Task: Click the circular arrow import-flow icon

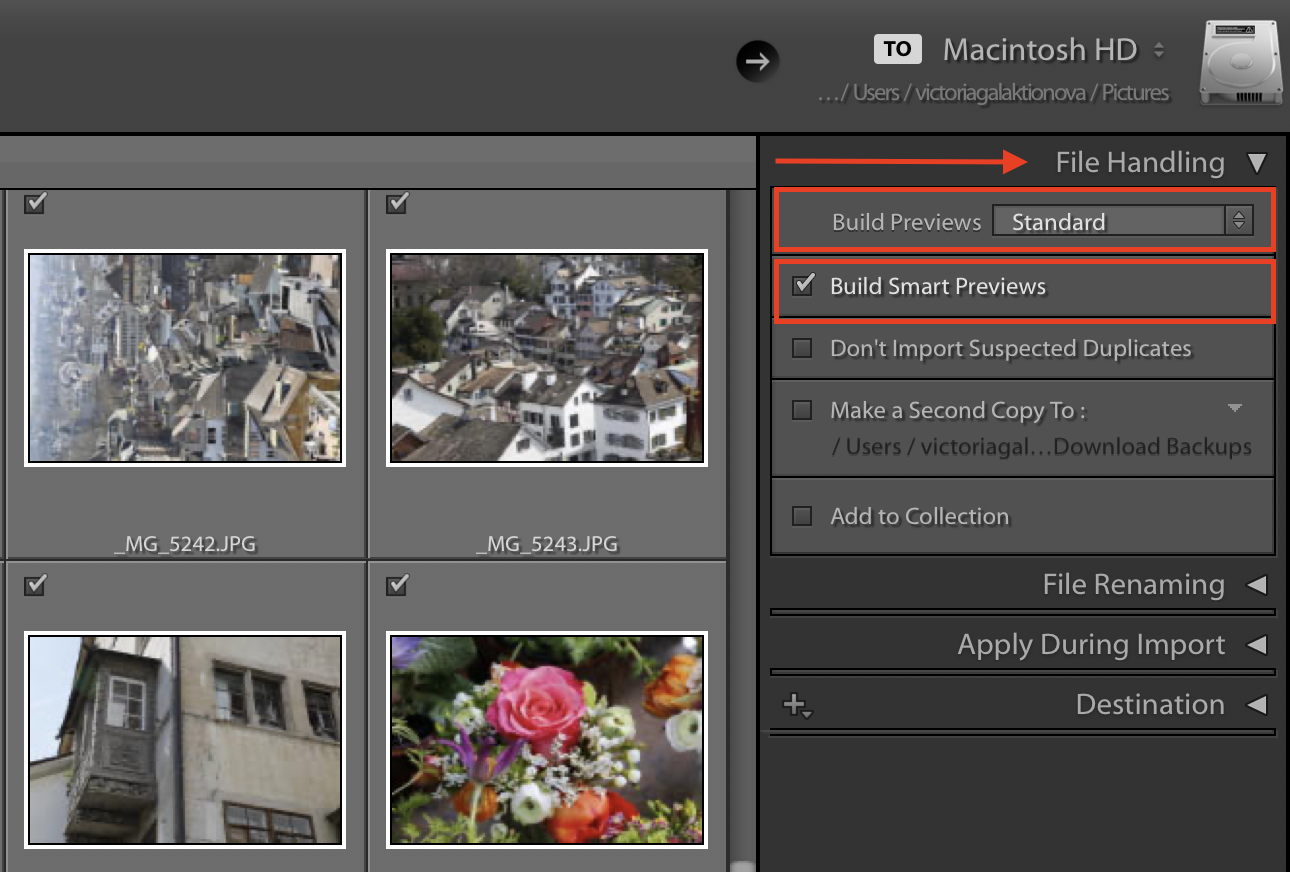Action: point(757,61)
